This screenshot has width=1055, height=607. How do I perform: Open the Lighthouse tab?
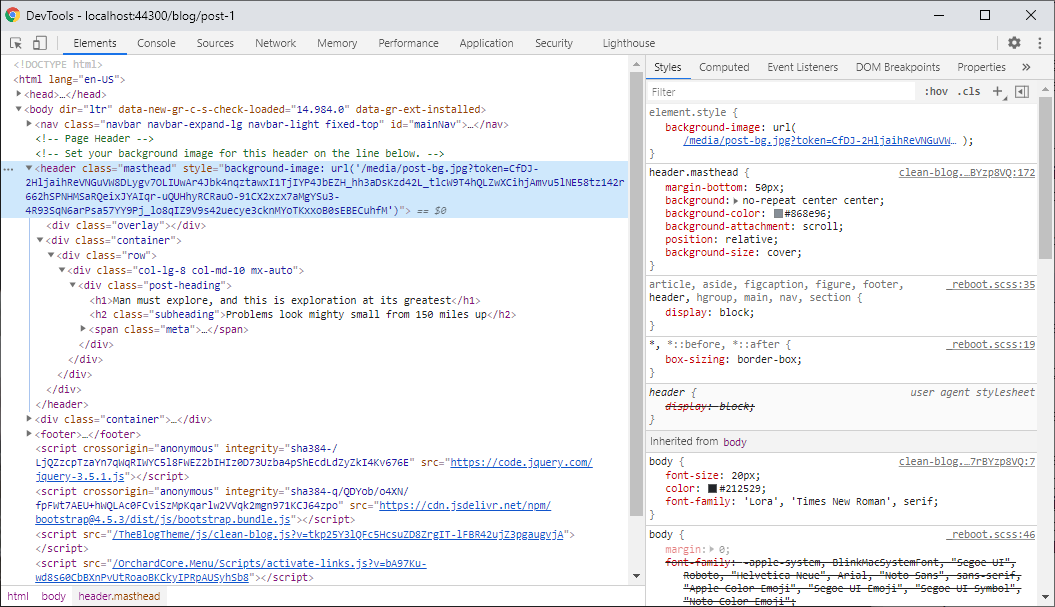click(x=628, y=43)
